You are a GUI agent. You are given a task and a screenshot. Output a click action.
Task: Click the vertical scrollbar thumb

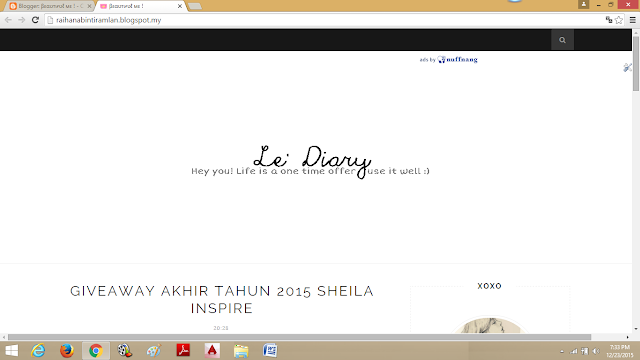tap(636, 63)
